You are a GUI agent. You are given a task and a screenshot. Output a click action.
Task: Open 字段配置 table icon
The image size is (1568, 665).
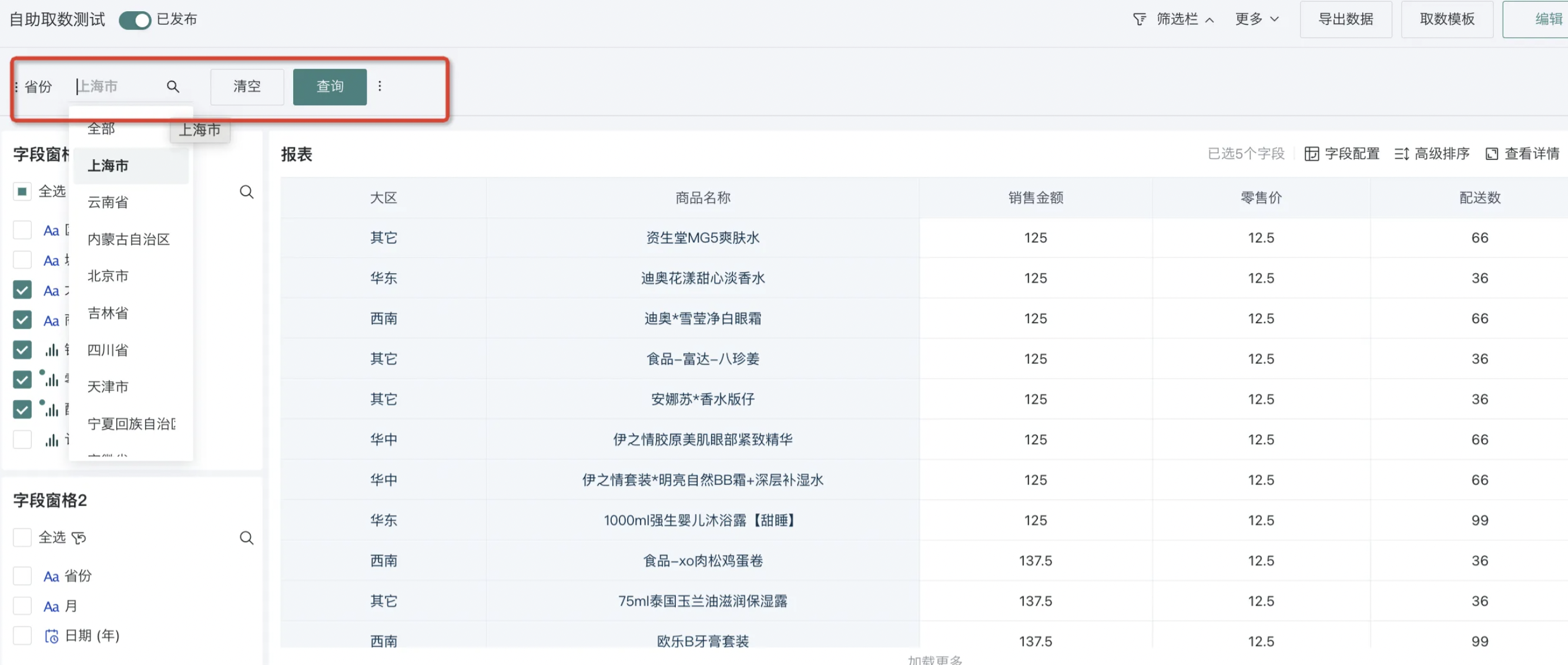[x=1311, y=154]
